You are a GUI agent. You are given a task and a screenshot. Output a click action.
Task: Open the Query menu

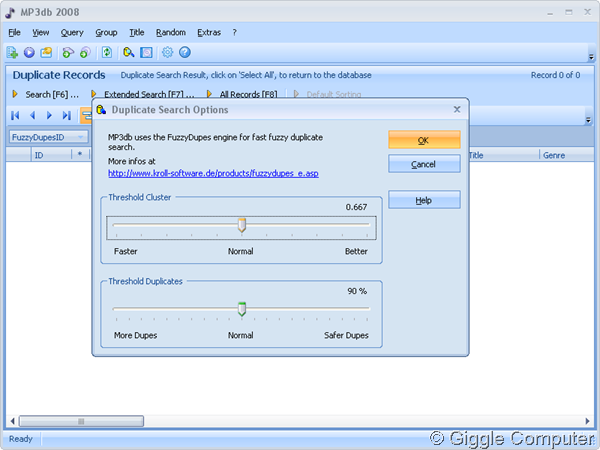pos(72,33)
